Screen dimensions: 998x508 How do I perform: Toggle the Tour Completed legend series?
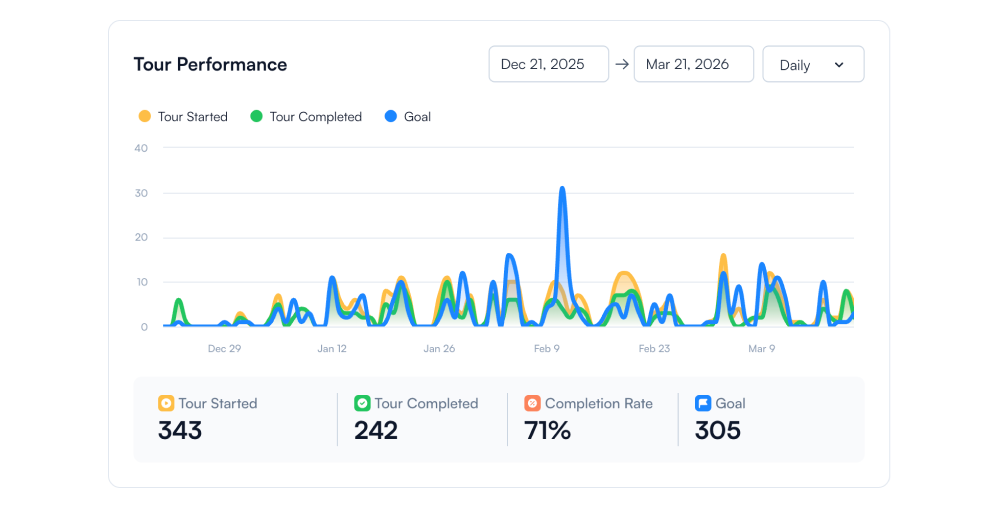click(x=315, y=117)
